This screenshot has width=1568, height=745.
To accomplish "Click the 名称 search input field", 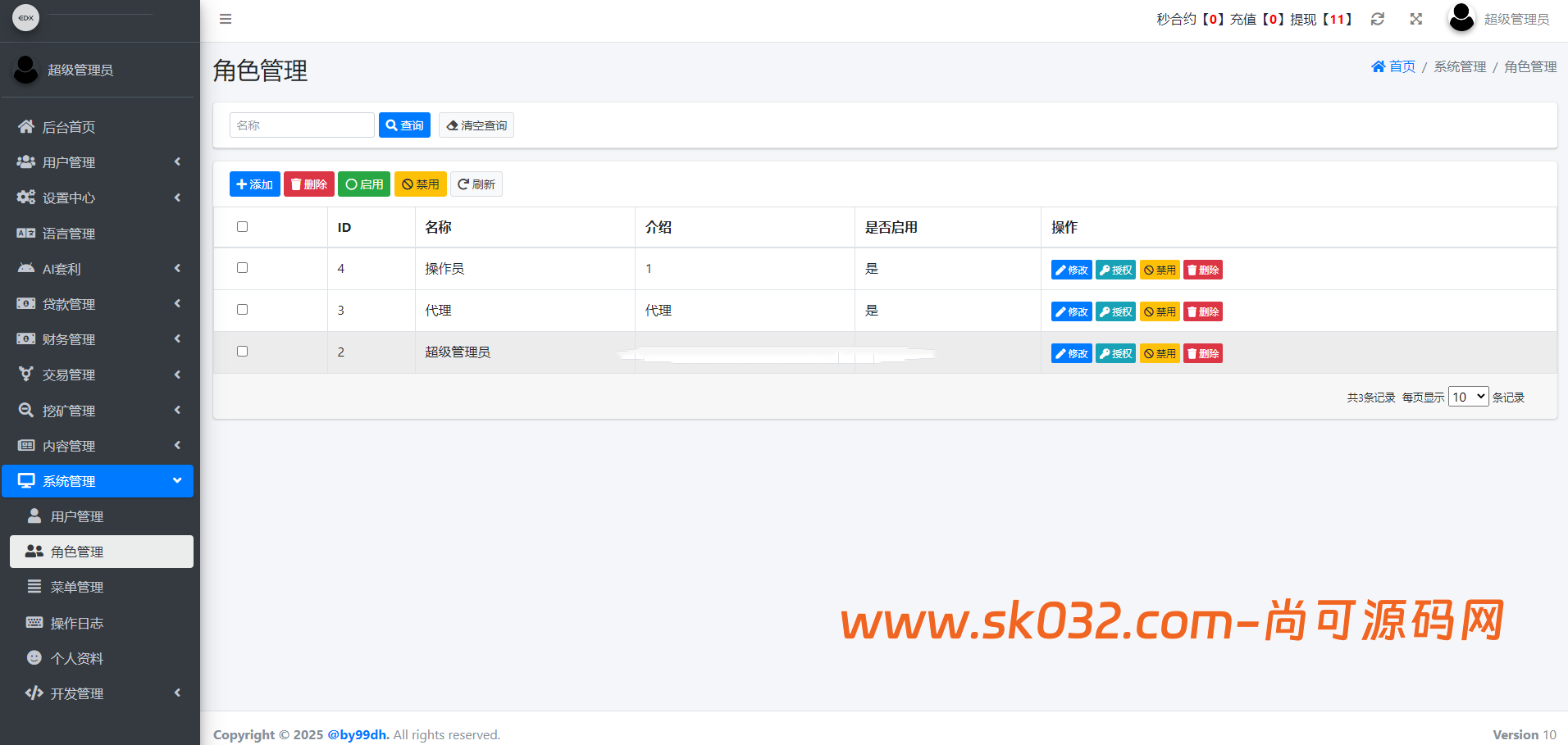I will tap(302, 125).
